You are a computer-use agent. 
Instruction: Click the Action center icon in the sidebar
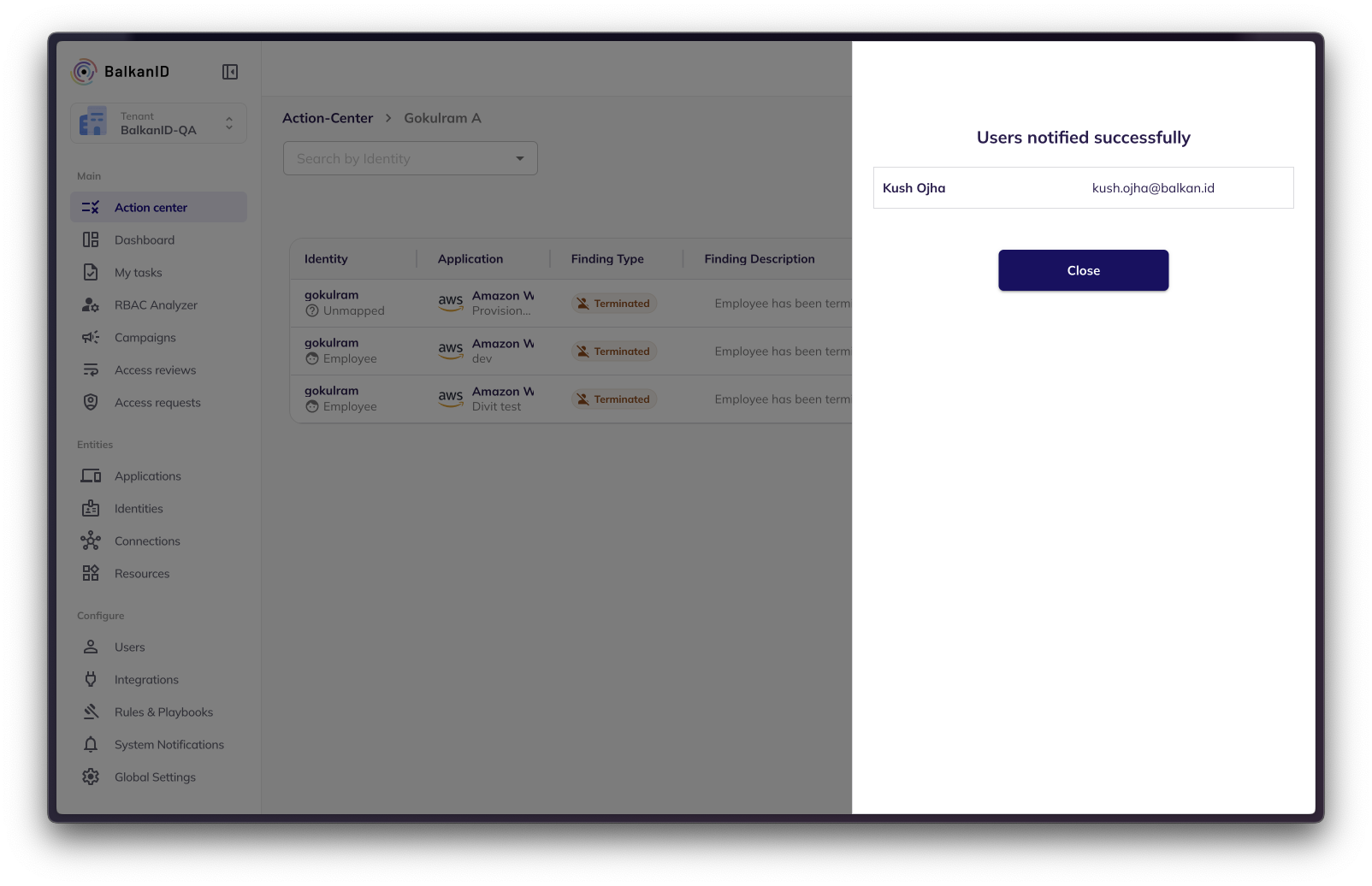pos(91,208)
